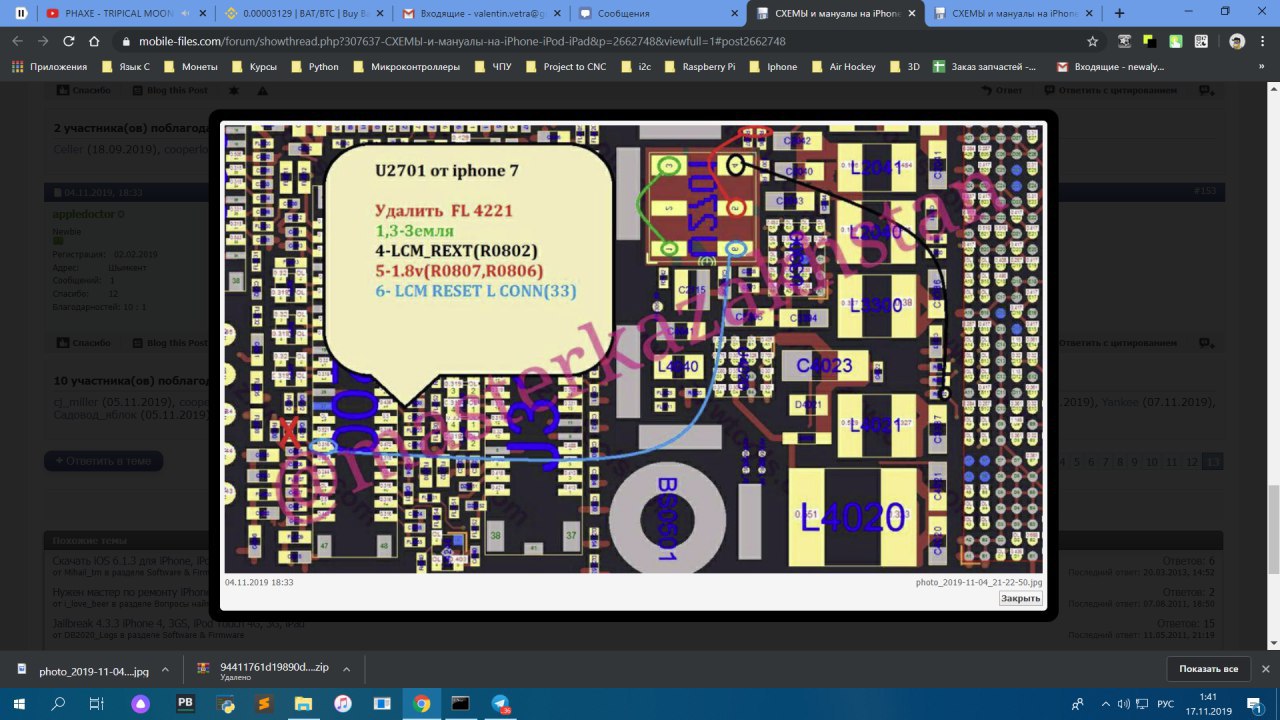Open the Сообщения browser tab
Viewport: 1280px width, 720px height.
657,14
